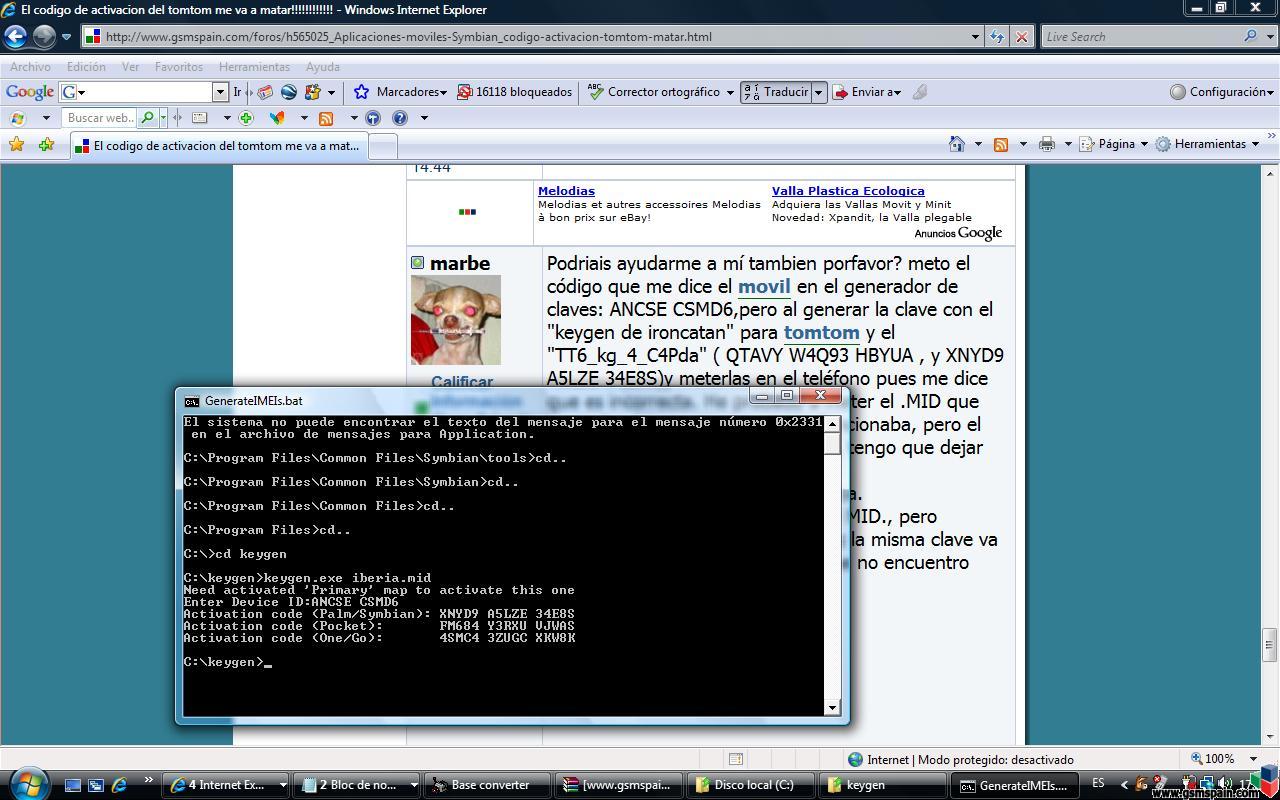Screen dimensions: 1280x800
Task: Click marbe's chihuahua avatar image
Action: point(456,320)
